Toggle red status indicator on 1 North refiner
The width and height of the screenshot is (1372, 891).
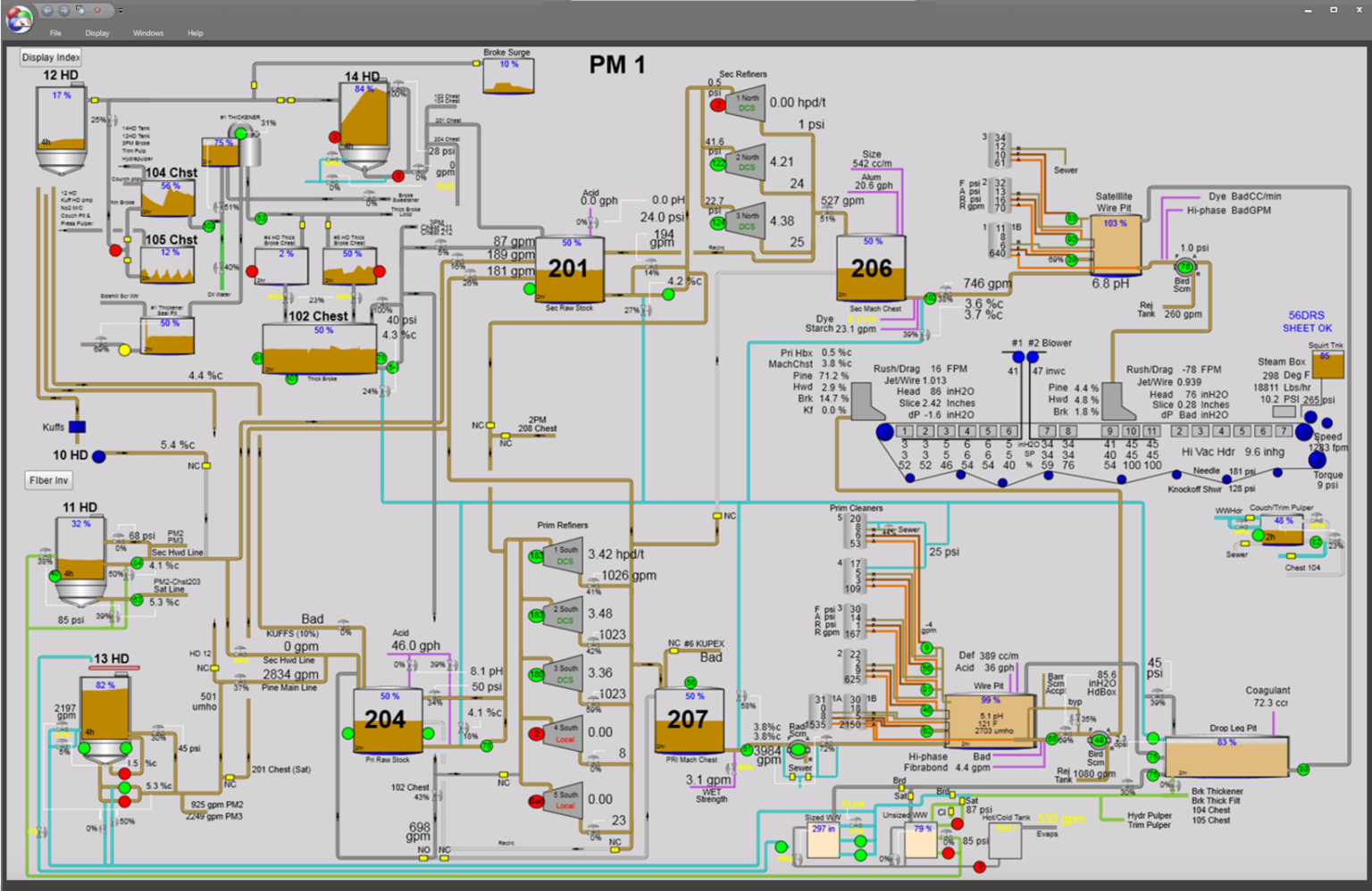click(x=716, y=105)
